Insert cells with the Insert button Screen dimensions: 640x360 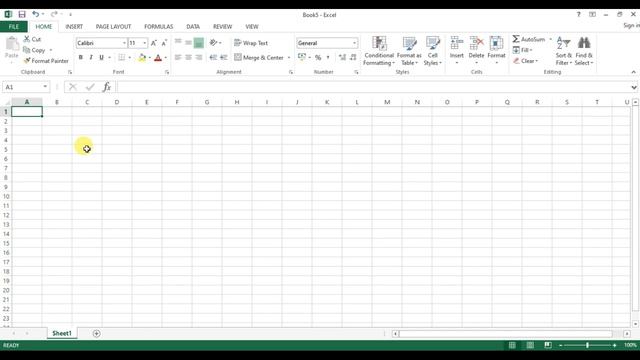pos(457,50)
